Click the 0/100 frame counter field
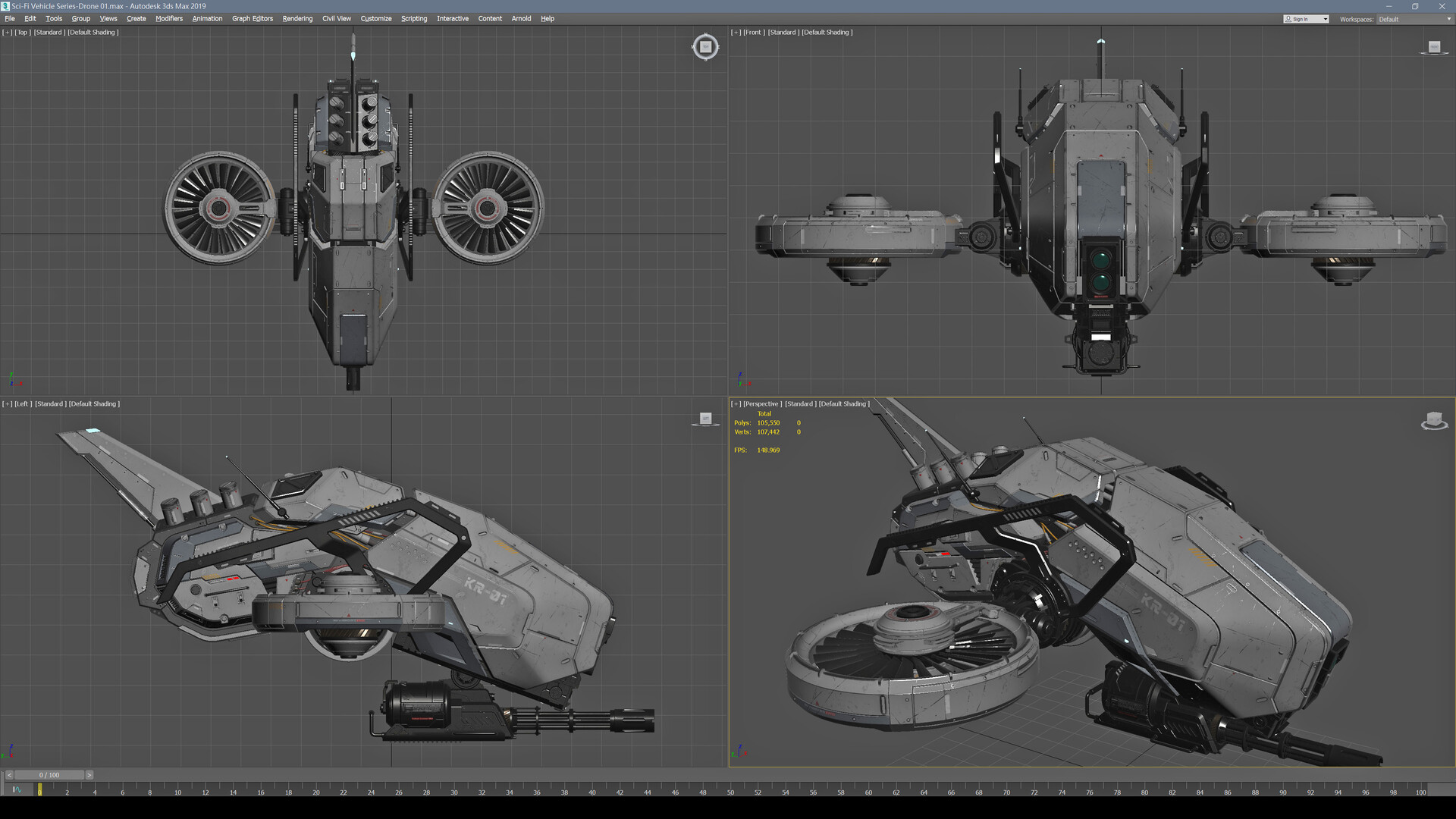Viewport: 1456px width, 819px height. point(48,775)
